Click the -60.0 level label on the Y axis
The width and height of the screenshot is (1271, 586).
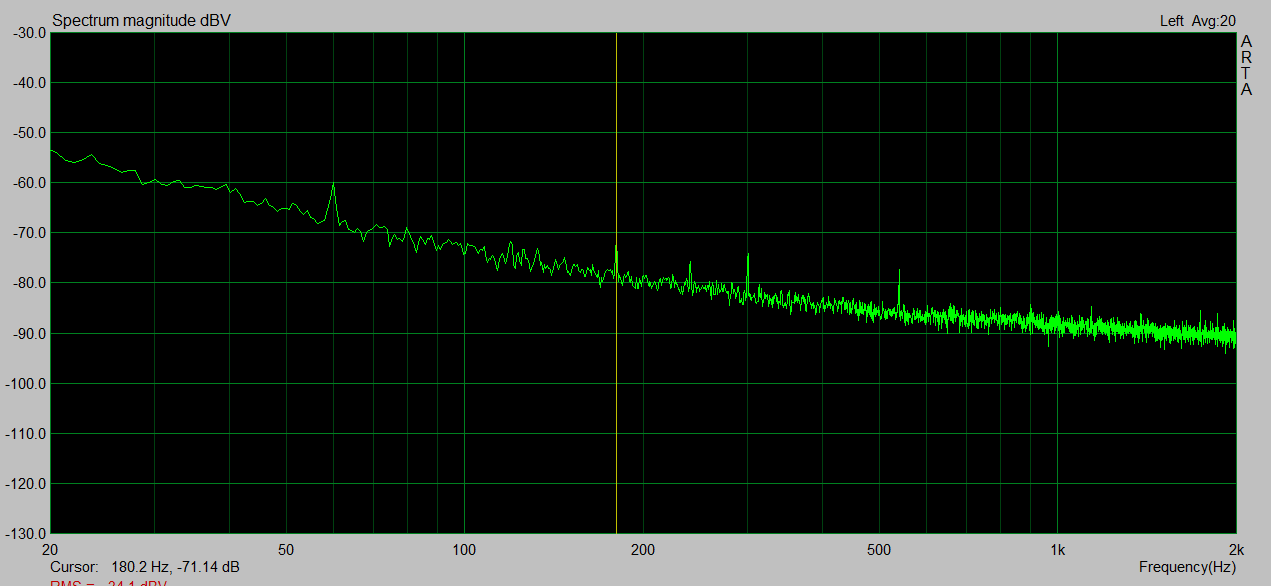click(28, 182)
